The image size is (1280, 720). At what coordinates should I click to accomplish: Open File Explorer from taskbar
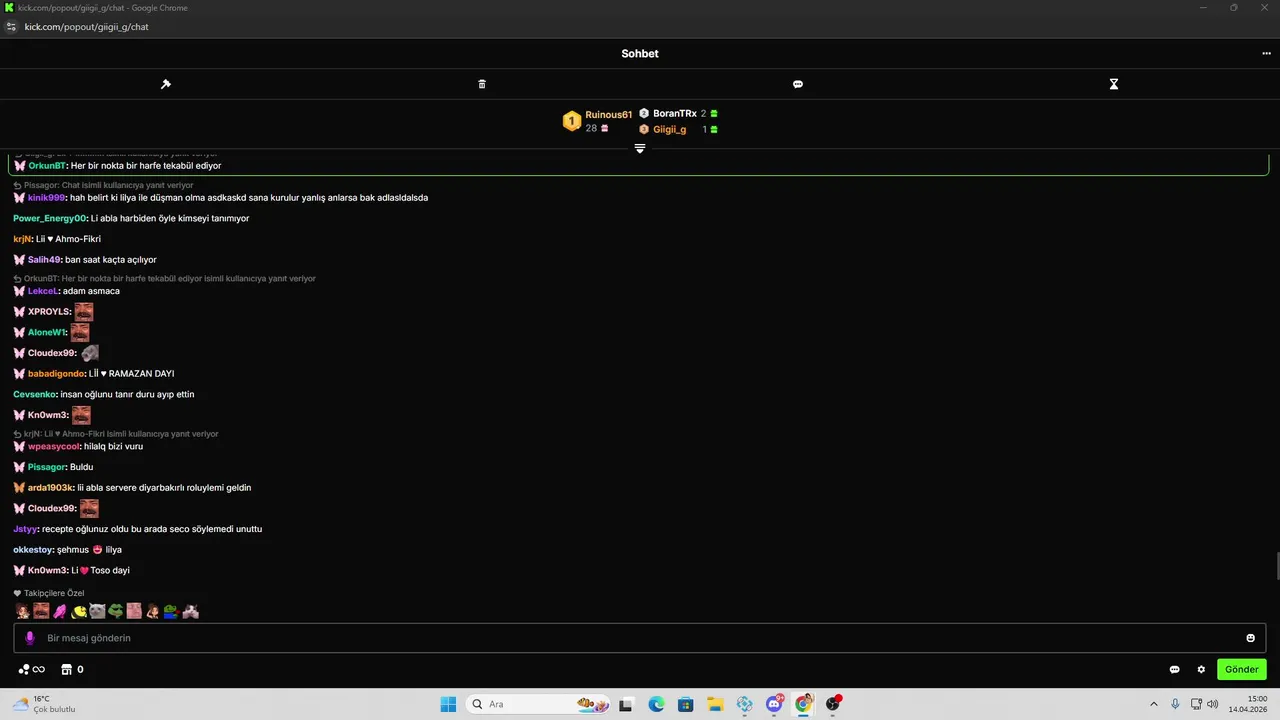pyautogui.click(x=715, y=704)
